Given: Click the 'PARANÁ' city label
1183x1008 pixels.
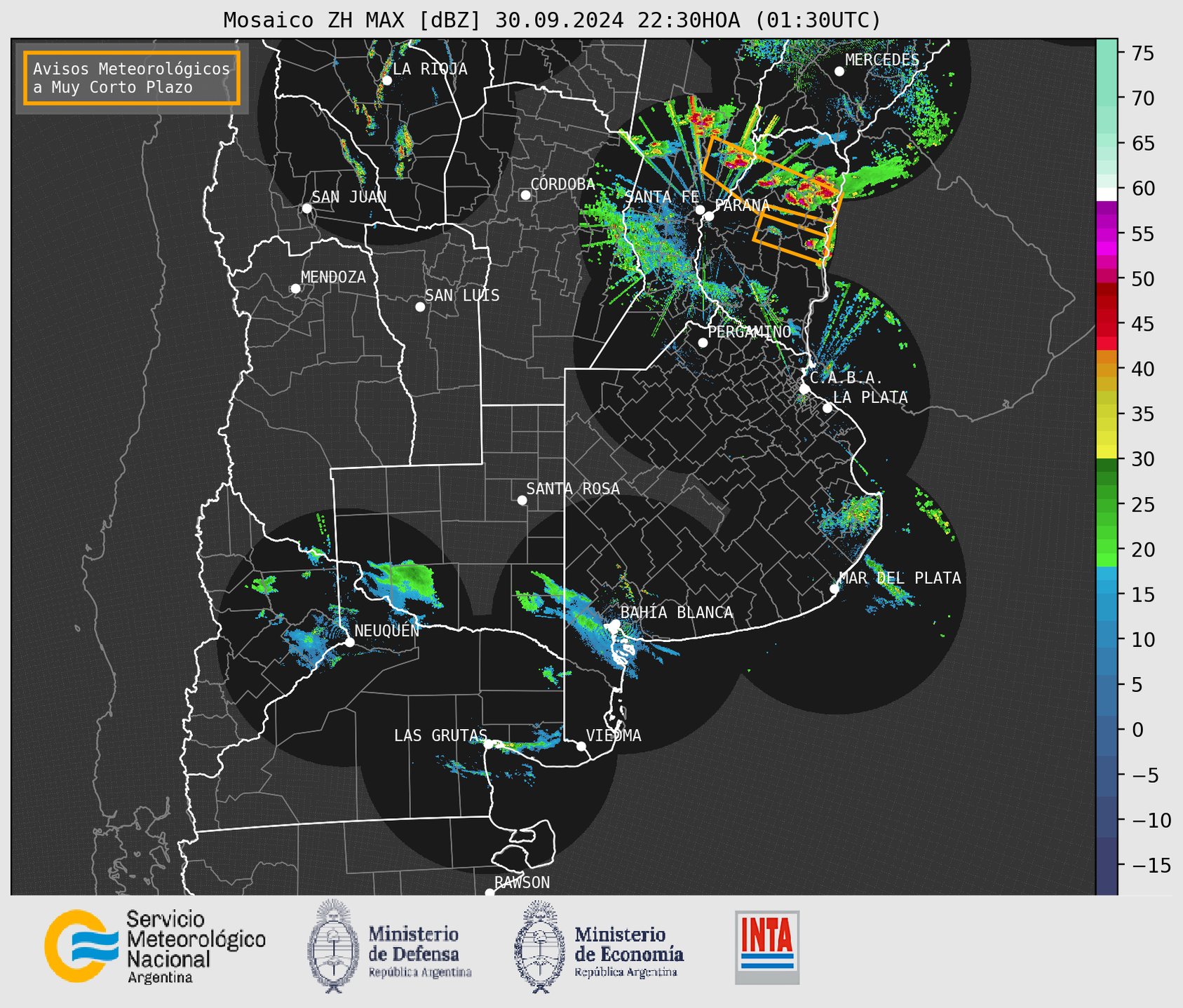Looking at the screenshot, I should point(742,205).
